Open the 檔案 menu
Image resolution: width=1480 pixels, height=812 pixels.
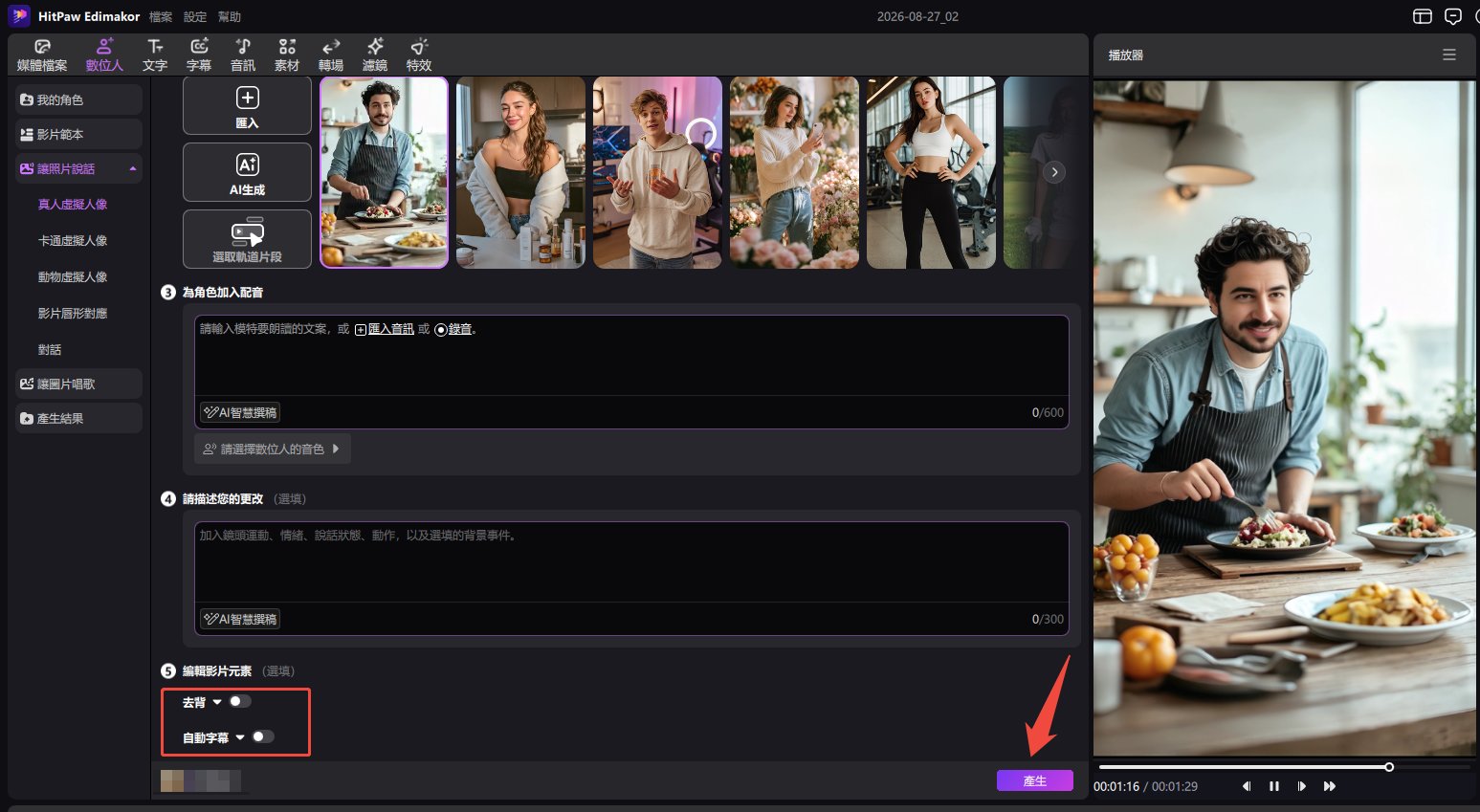(x=161, y=17)
